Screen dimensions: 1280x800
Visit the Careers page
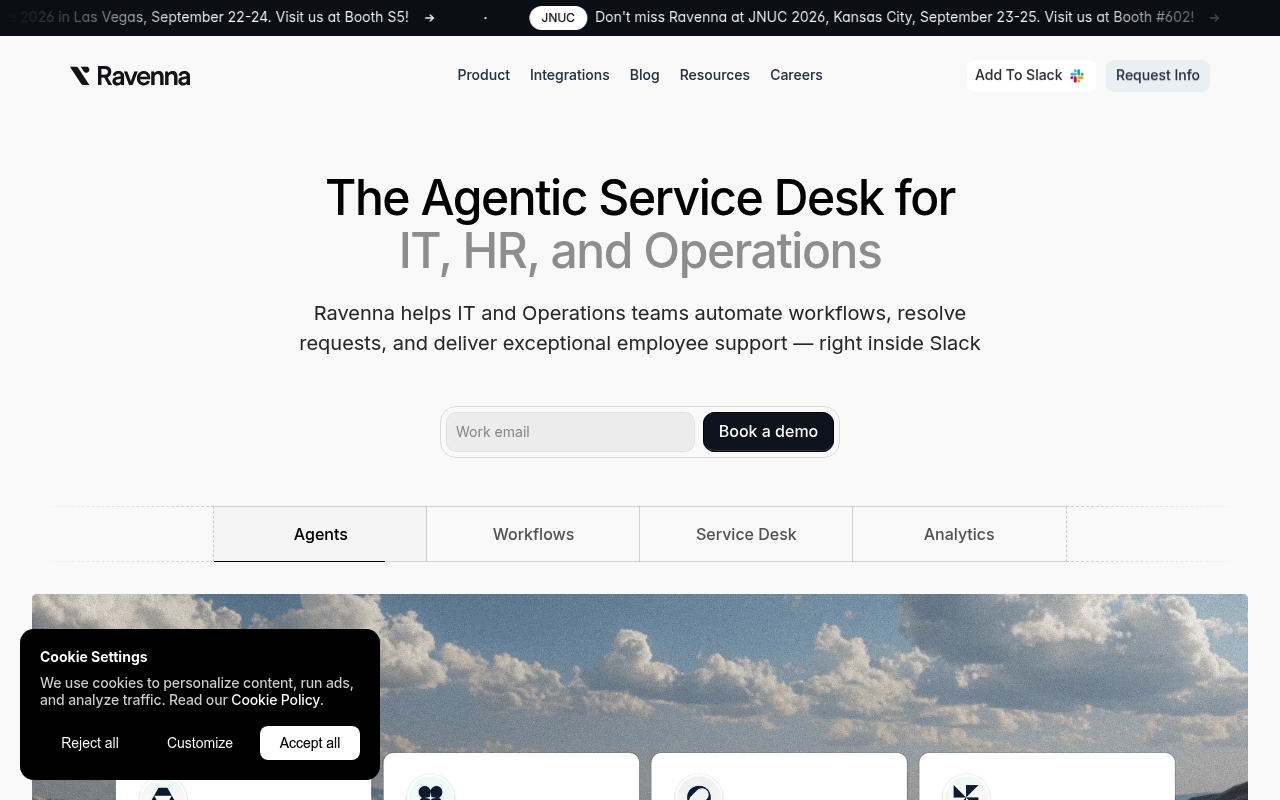coord(796,75)
